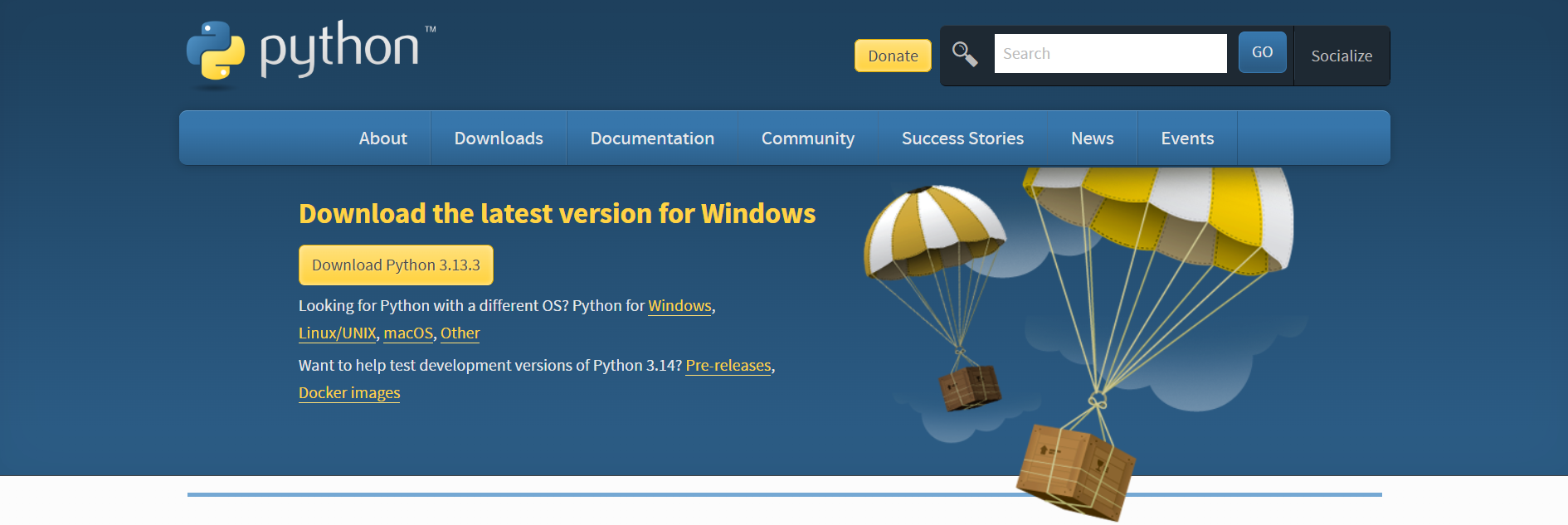Open the Docker images link
This screenshot has width=1568, height=525.
pyautogui.click(x=349, y=393)
